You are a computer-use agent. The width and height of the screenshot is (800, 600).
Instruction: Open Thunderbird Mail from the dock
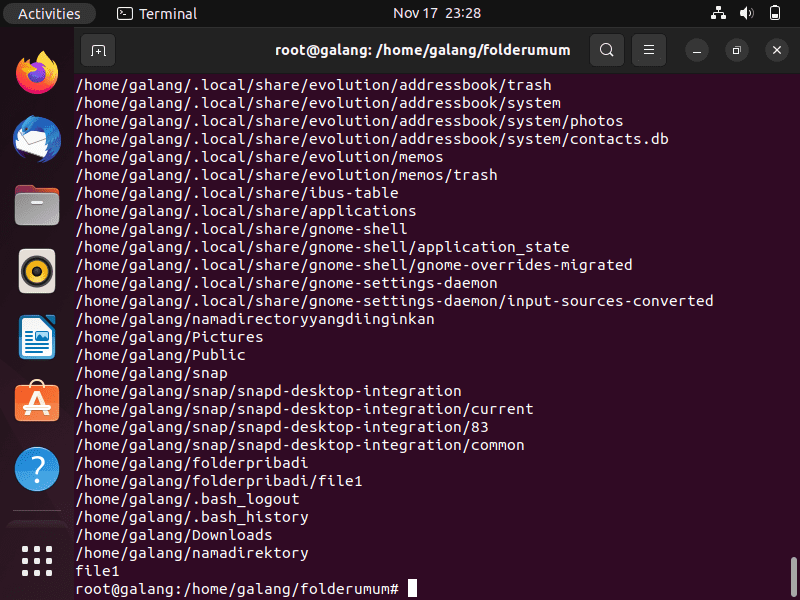pos(37,139)
